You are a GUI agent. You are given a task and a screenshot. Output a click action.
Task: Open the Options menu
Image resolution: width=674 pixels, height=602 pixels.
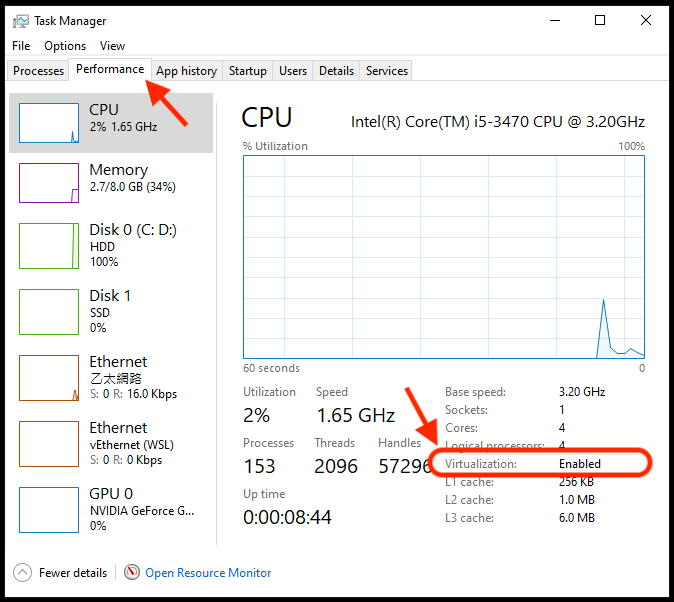(x=65, y=46)
